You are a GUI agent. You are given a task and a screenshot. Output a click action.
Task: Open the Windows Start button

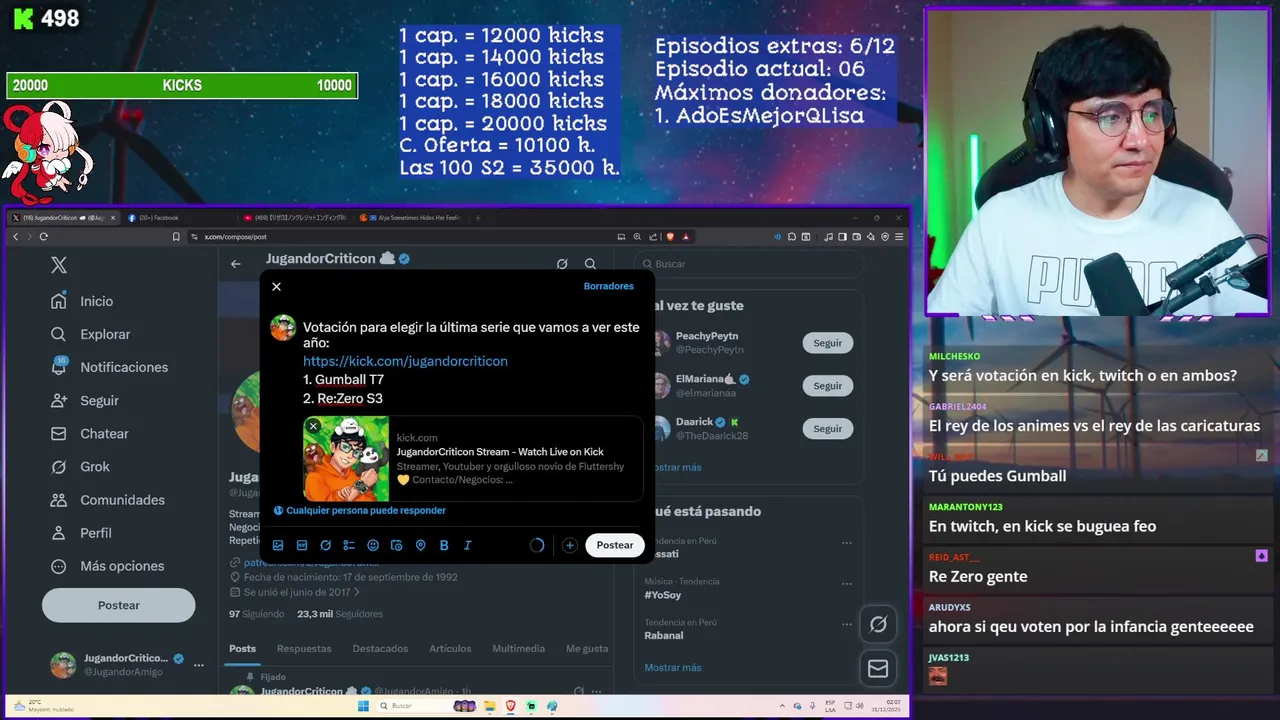click(364, 706)
